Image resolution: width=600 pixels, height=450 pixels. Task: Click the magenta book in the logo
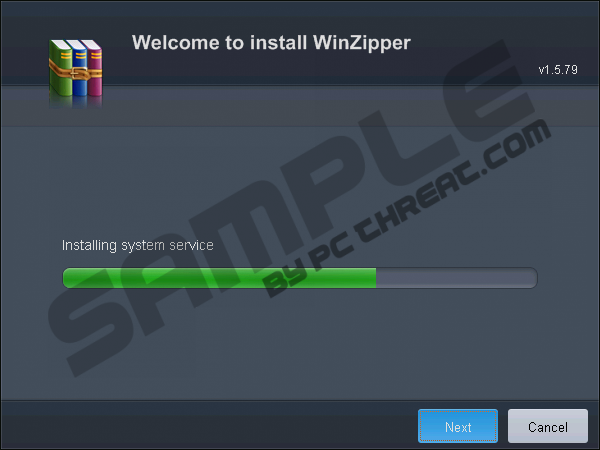tap(94, 68)
